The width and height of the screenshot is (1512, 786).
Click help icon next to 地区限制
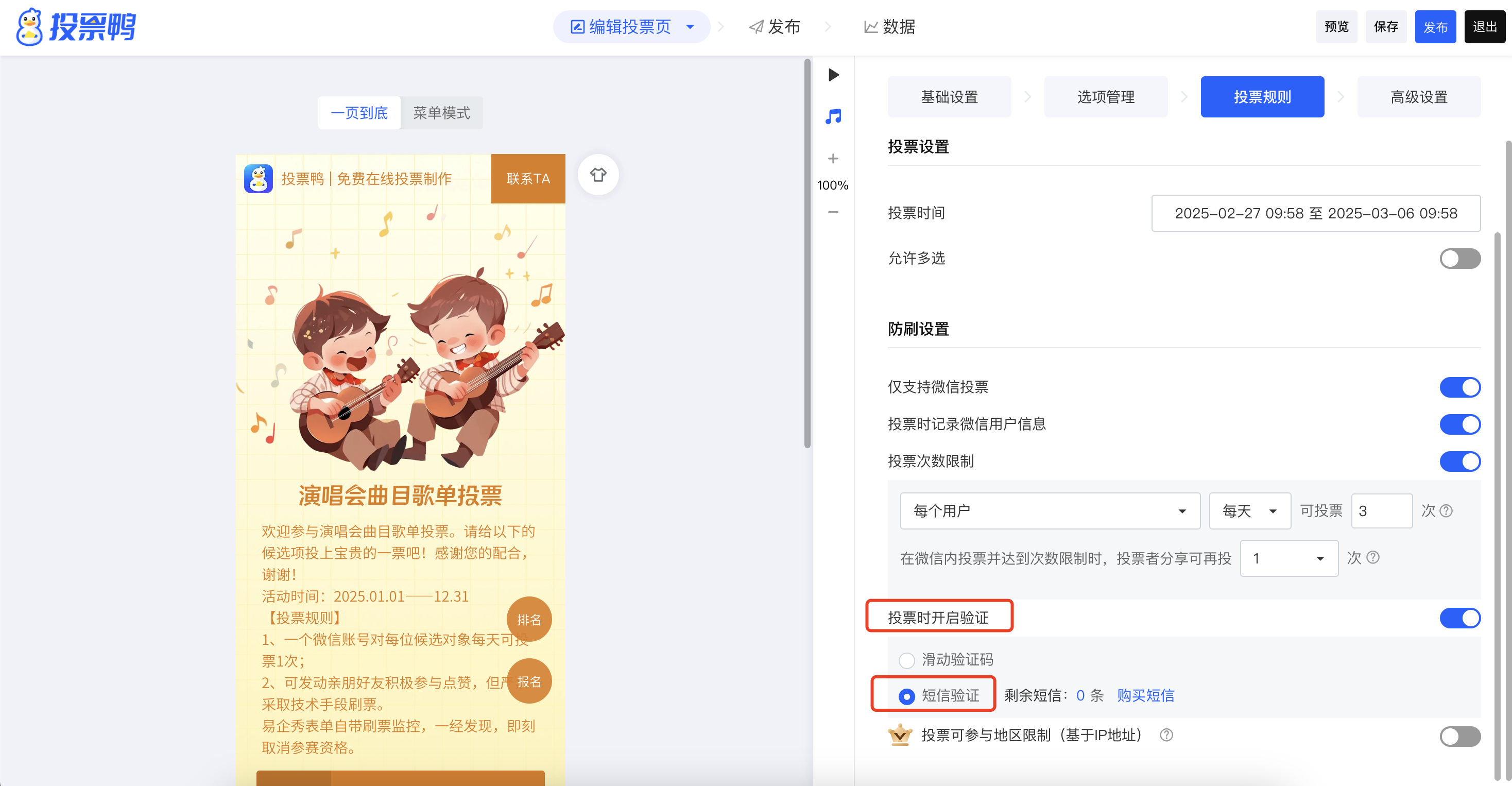tap(1166, 735)
